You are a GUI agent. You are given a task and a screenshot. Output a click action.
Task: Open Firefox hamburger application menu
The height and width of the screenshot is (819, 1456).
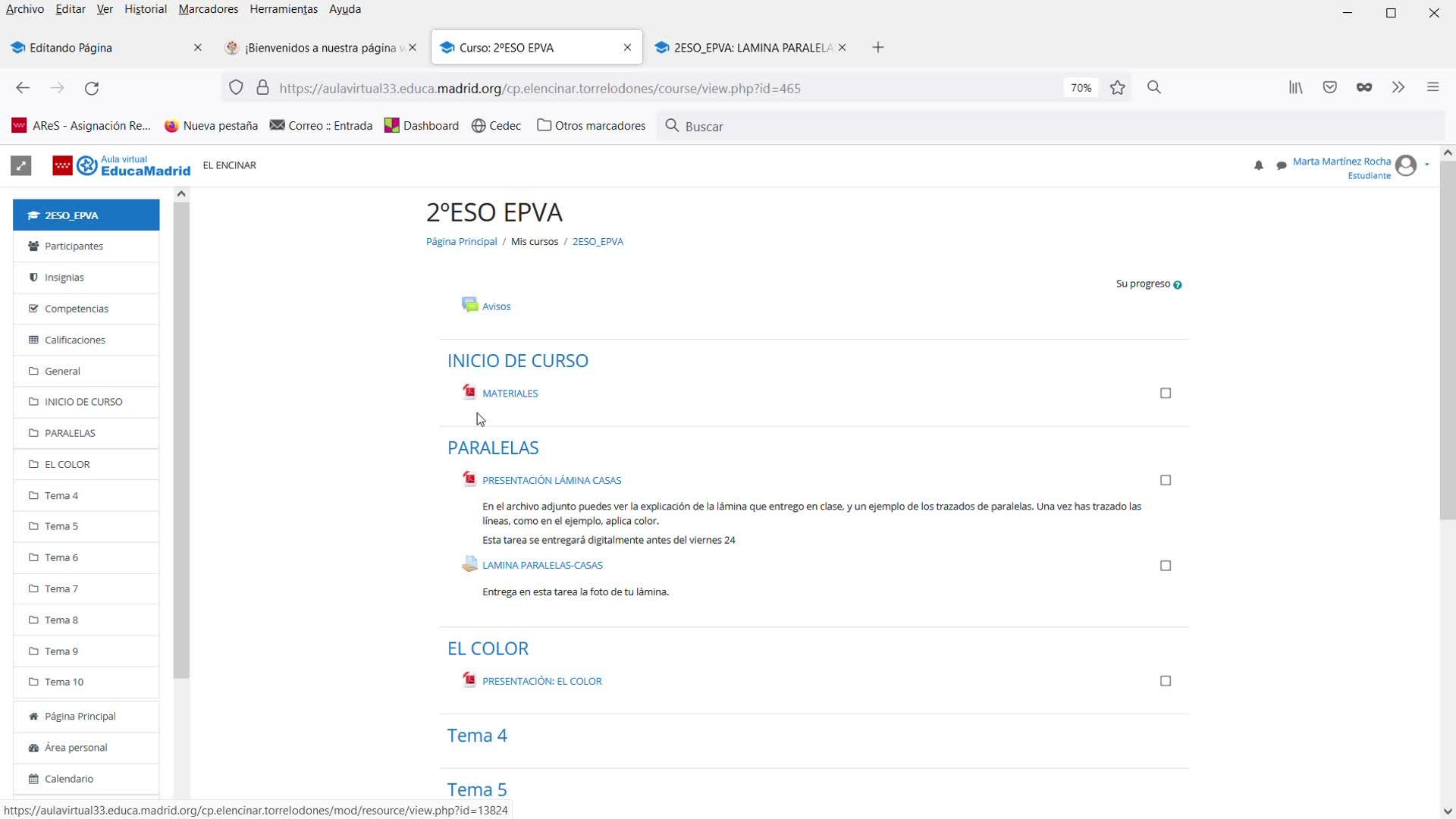pos(1432,88)
